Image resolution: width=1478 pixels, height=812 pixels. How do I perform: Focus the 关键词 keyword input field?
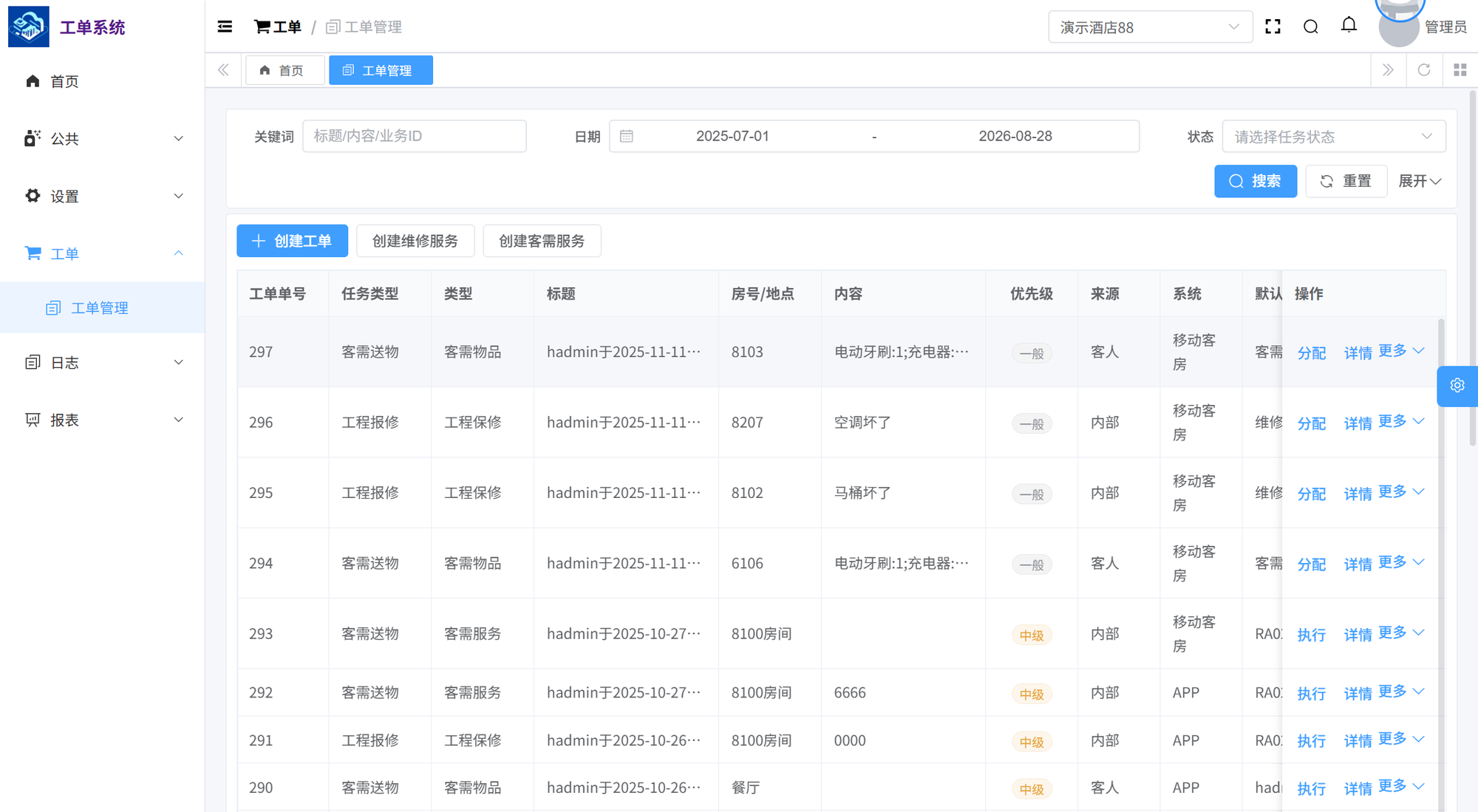tap(415, 136)
